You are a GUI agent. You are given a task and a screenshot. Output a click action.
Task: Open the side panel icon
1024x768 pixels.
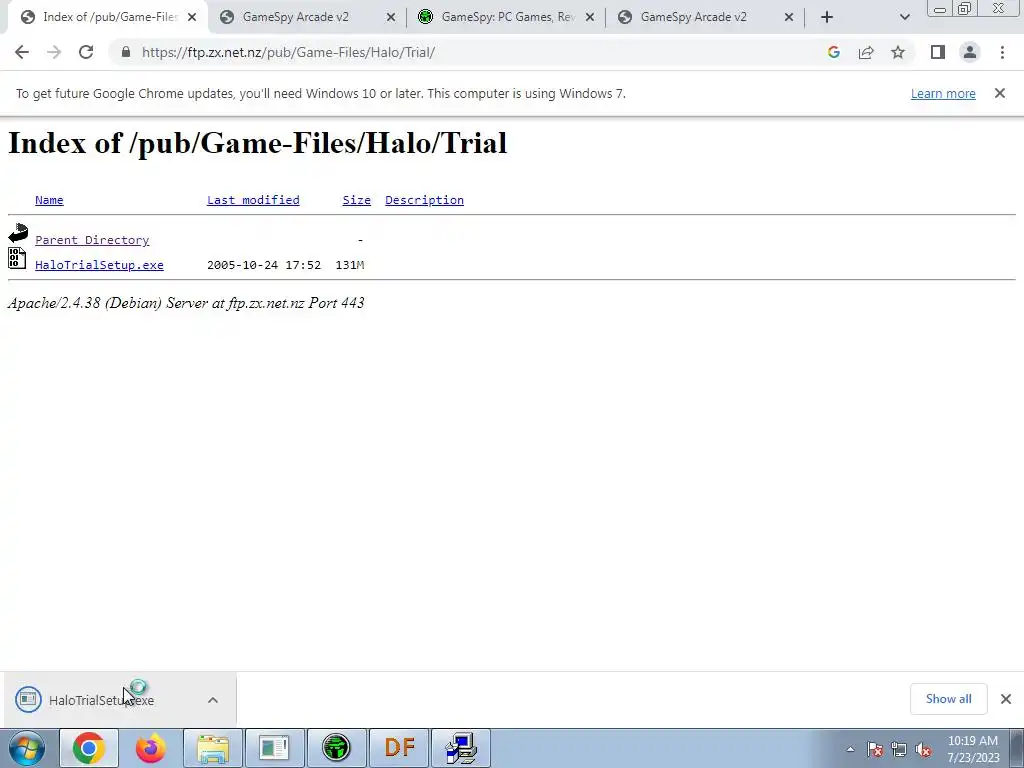[x=938, y=52]
